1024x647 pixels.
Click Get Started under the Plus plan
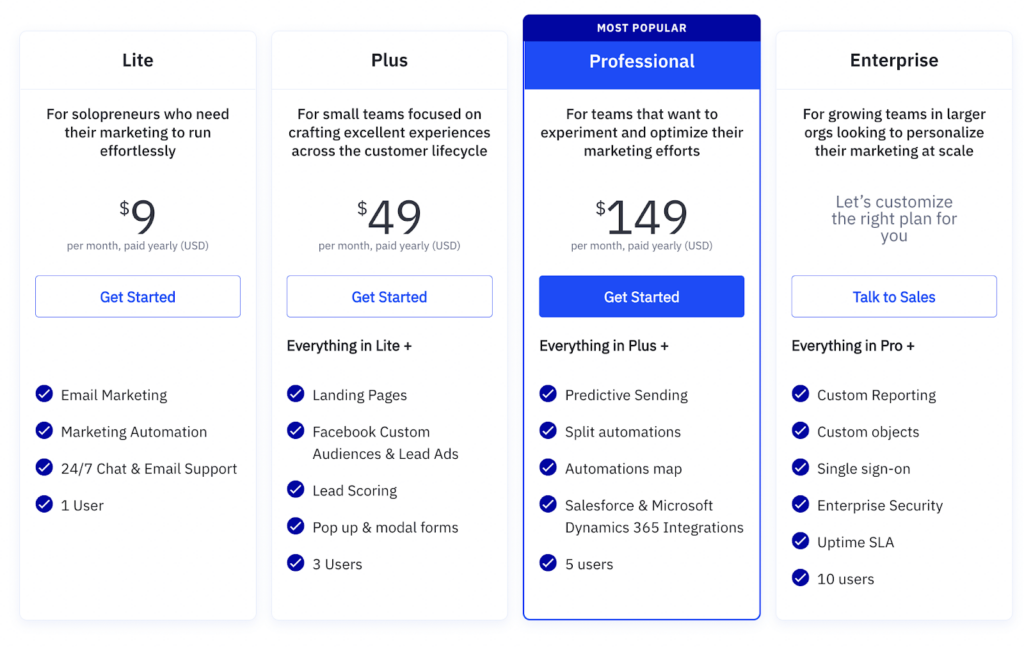[x=389, y=296]
